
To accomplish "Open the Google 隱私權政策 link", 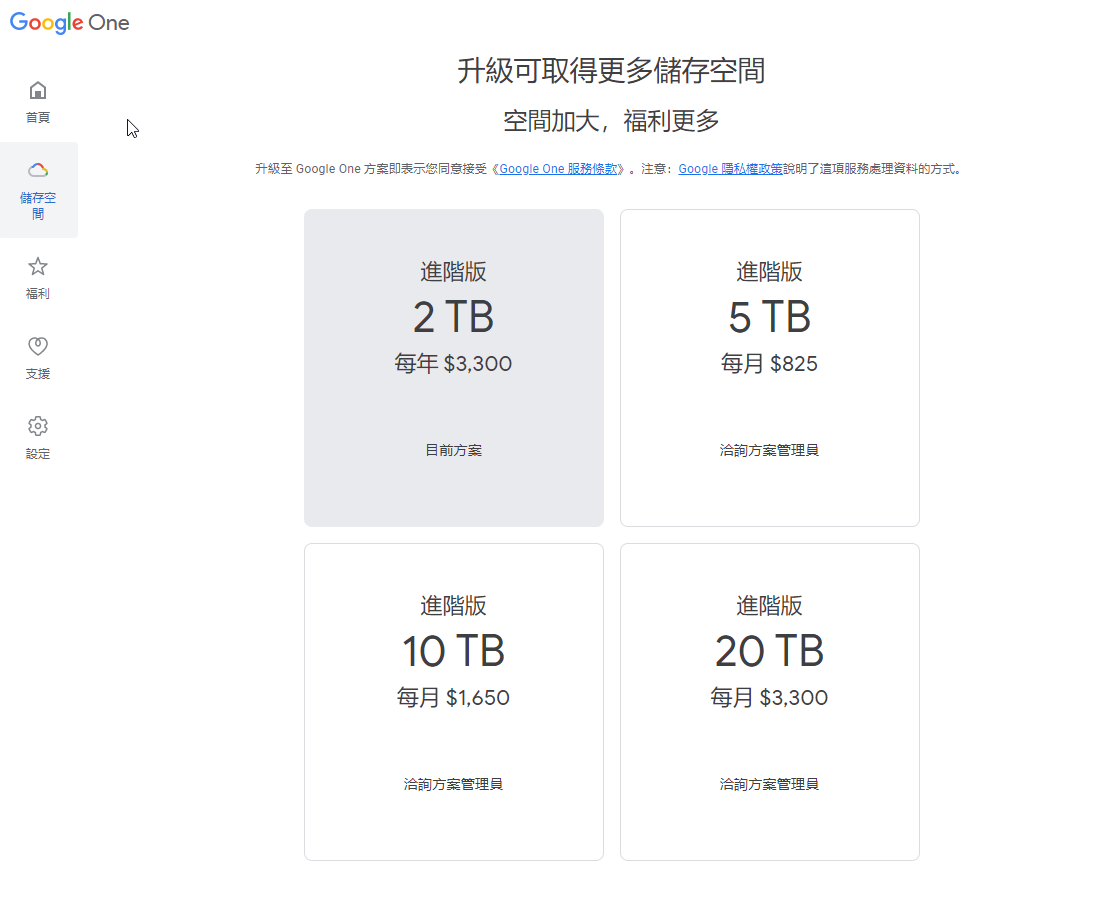I will 730,170.
